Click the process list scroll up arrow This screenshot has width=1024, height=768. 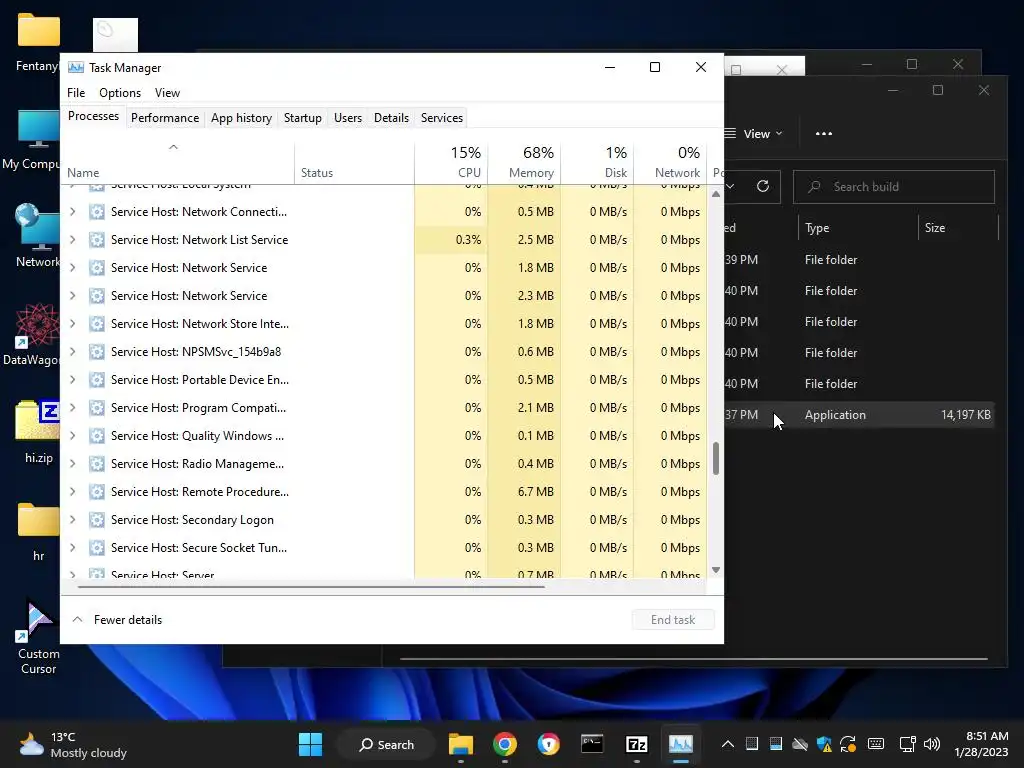(716, 194)
